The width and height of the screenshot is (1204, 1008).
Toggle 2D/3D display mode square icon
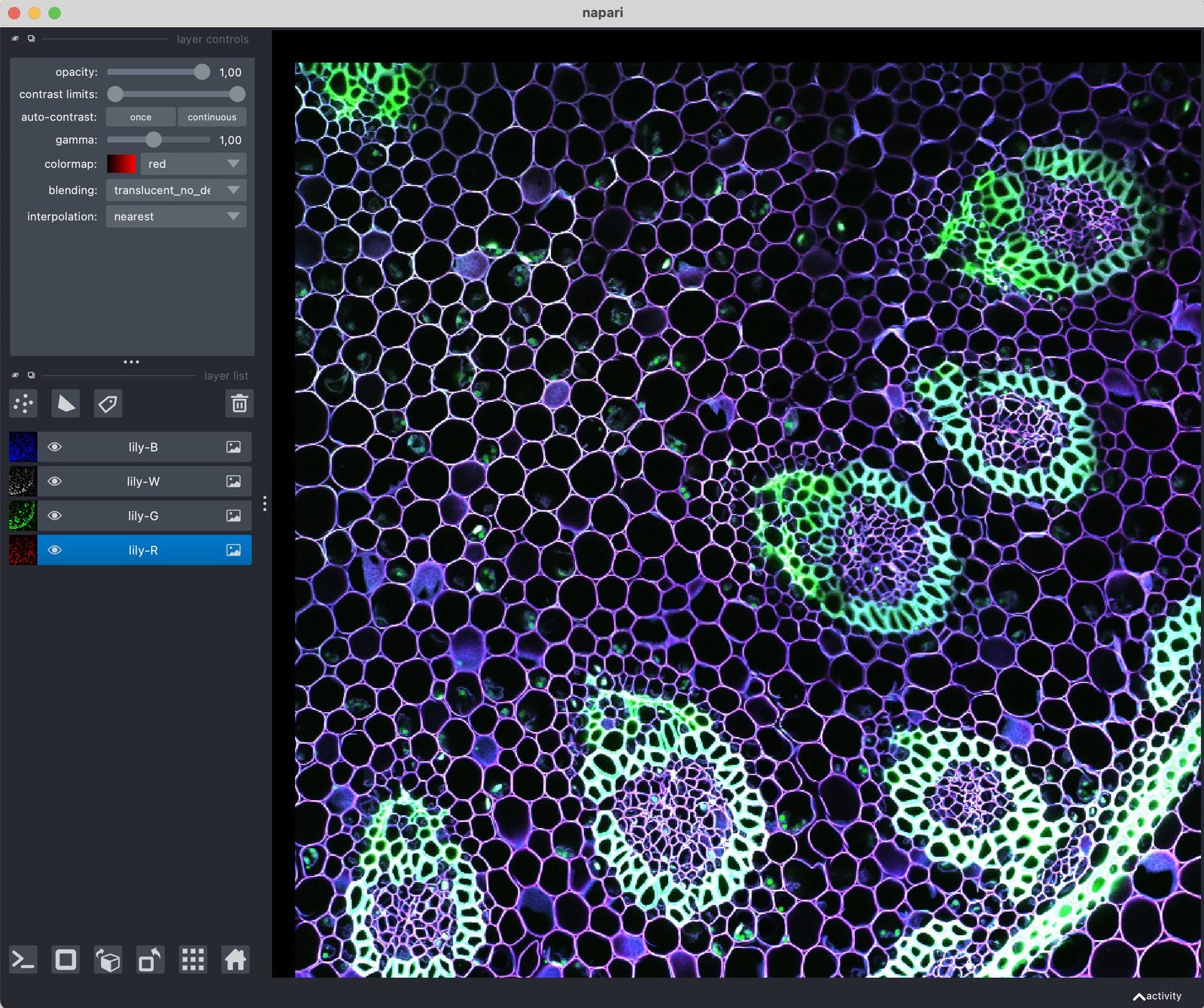[65, 960]
